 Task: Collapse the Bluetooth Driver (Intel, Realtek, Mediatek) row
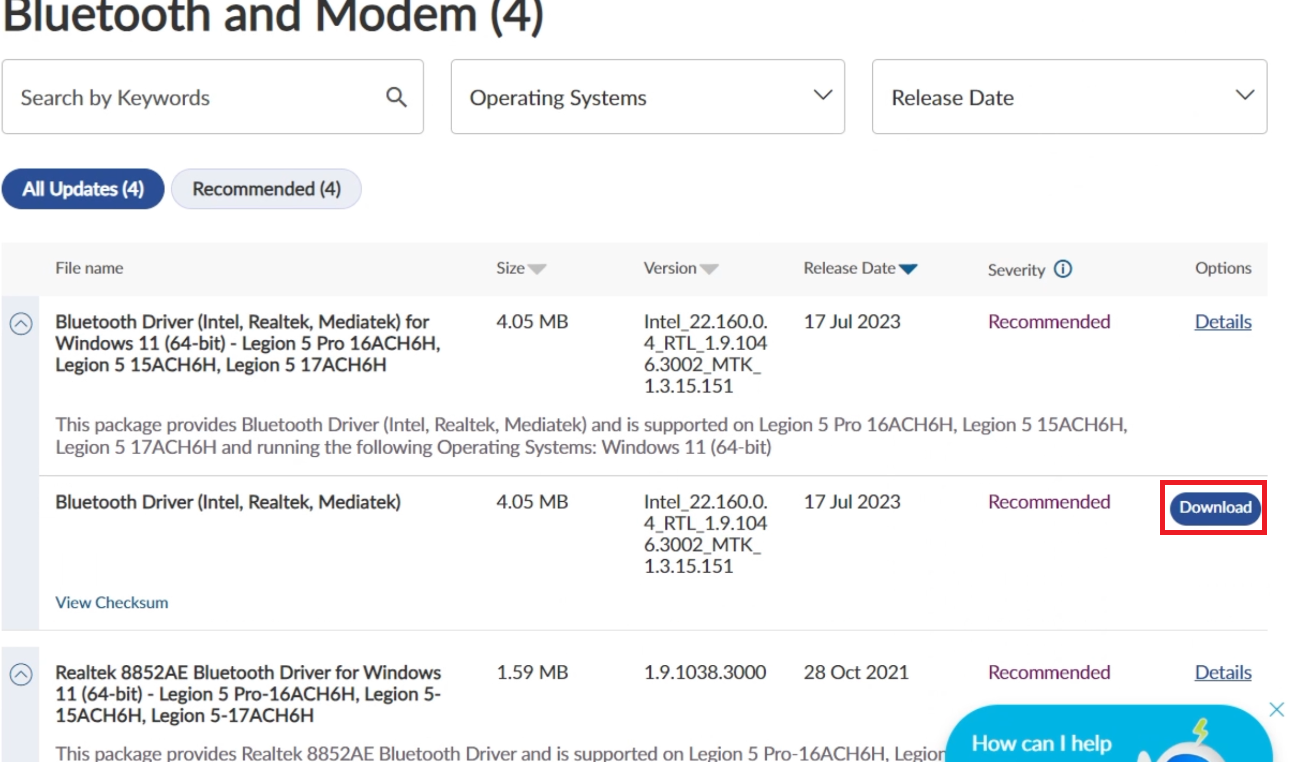[21, 324]
